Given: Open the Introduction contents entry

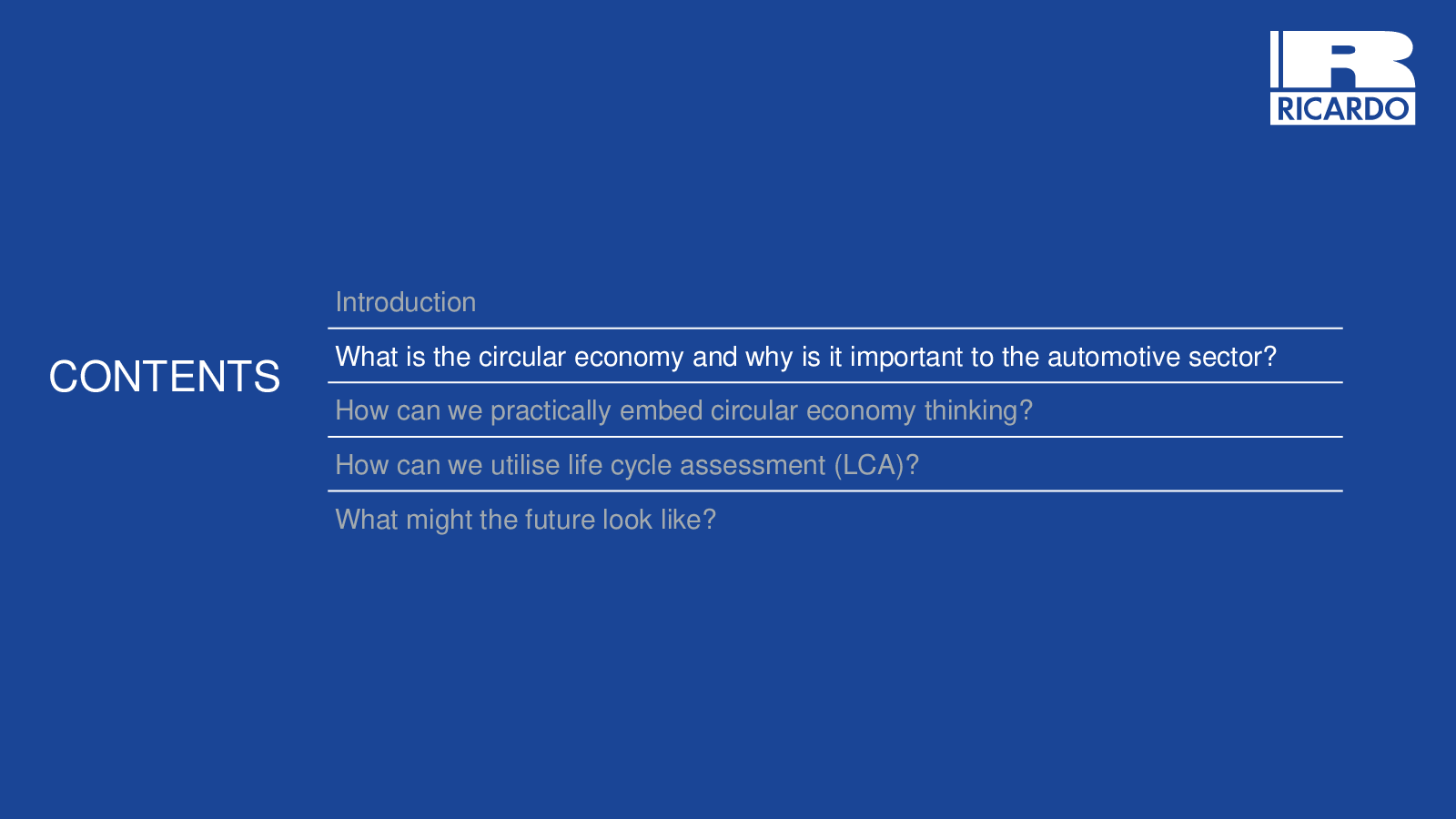Looking at the screenshot, I should tap(406, 302).
